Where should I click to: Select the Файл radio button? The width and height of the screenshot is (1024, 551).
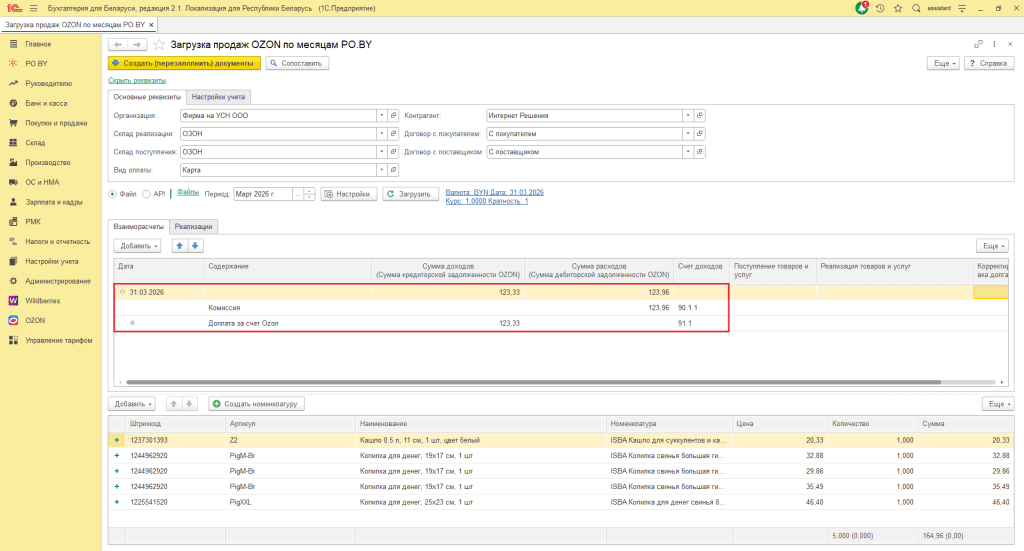tap(112, 194)
